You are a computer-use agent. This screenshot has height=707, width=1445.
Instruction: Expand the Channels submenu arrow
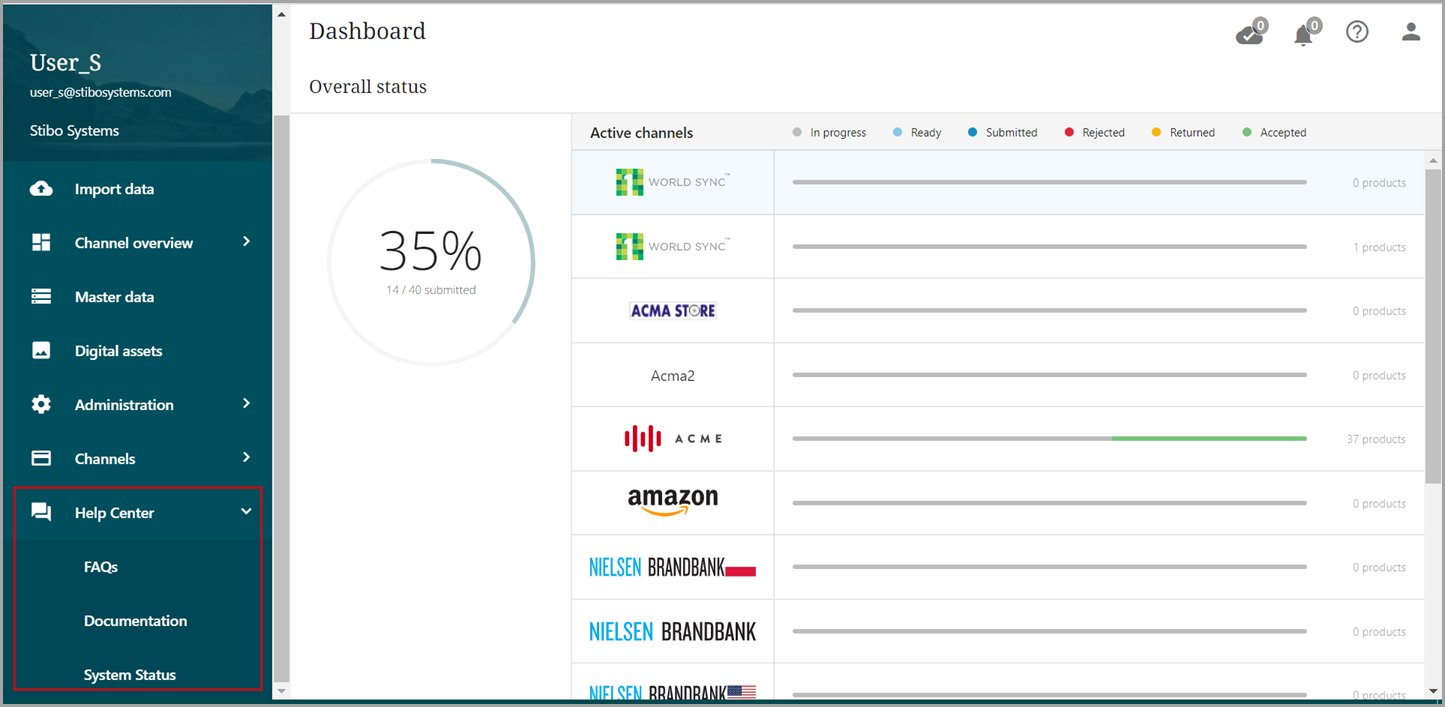tap(246, 458)
